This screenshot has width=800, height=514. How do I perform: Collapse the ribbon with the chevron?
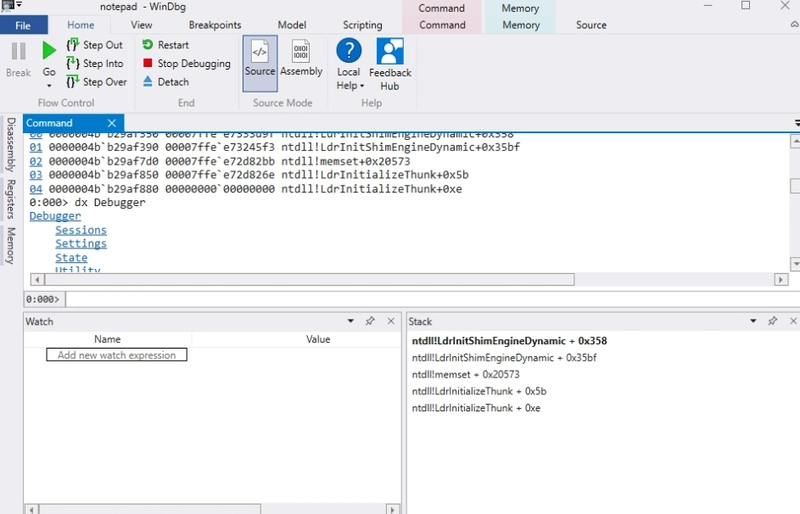794,25
